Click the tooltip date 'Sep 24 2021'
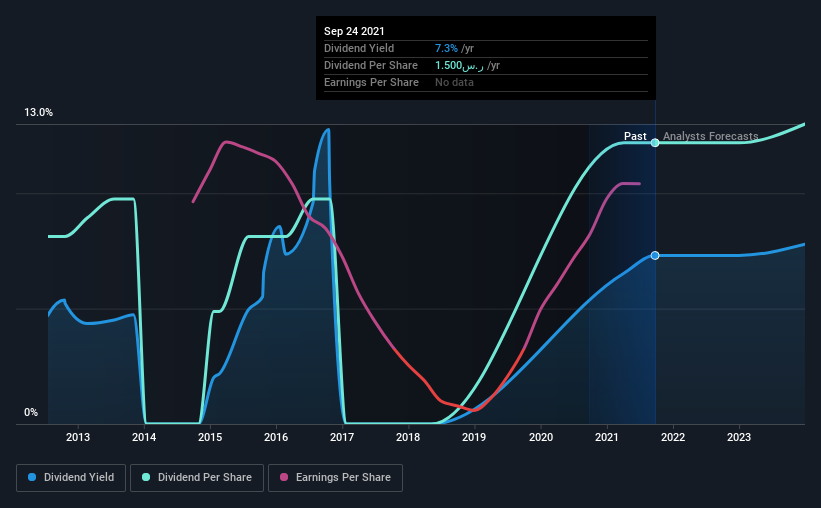The height and width of the screenshot is (508, 821). point(354,31)
